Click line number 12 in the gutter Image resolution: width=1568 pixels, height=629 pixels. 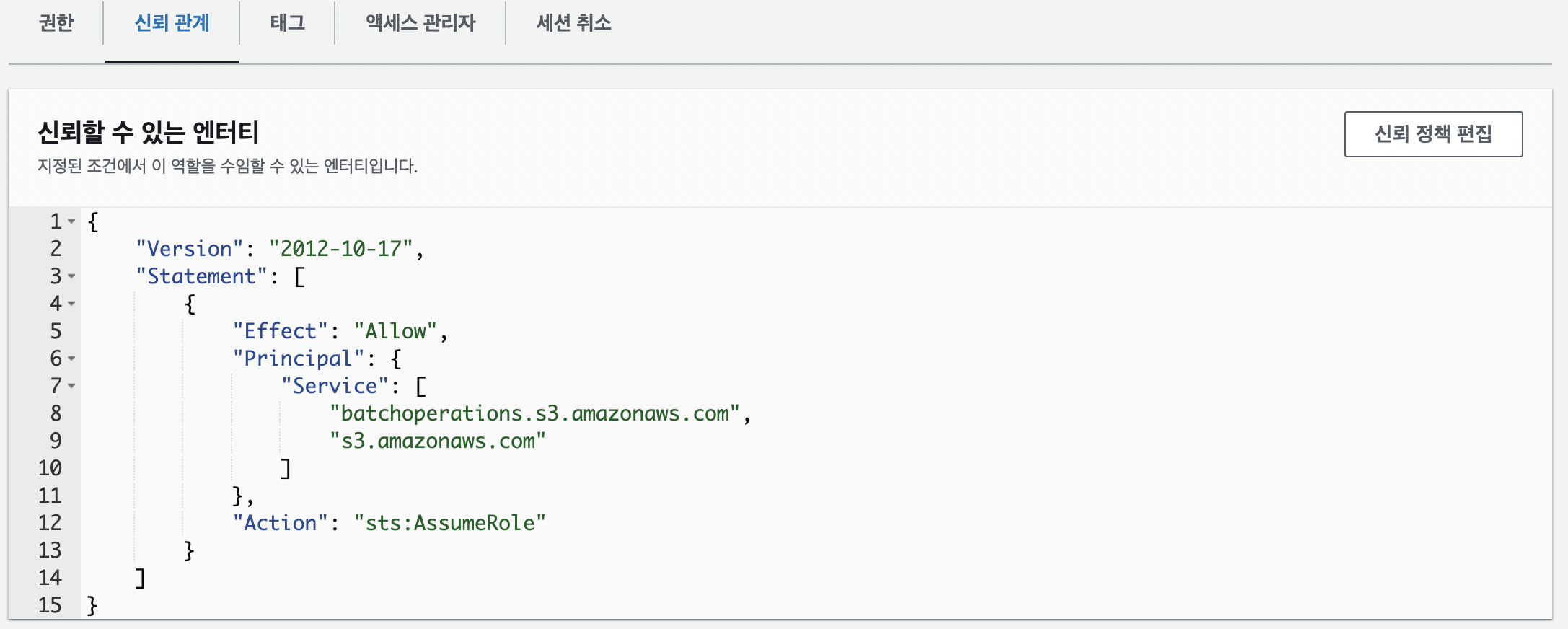[x=50, y=523]
